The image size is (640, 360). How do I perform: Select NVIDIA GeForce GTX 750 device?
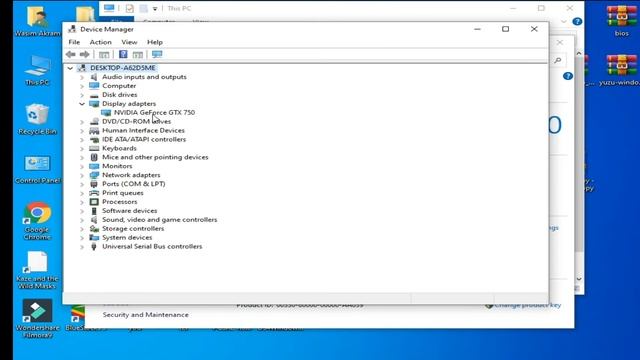click(154, 112)
